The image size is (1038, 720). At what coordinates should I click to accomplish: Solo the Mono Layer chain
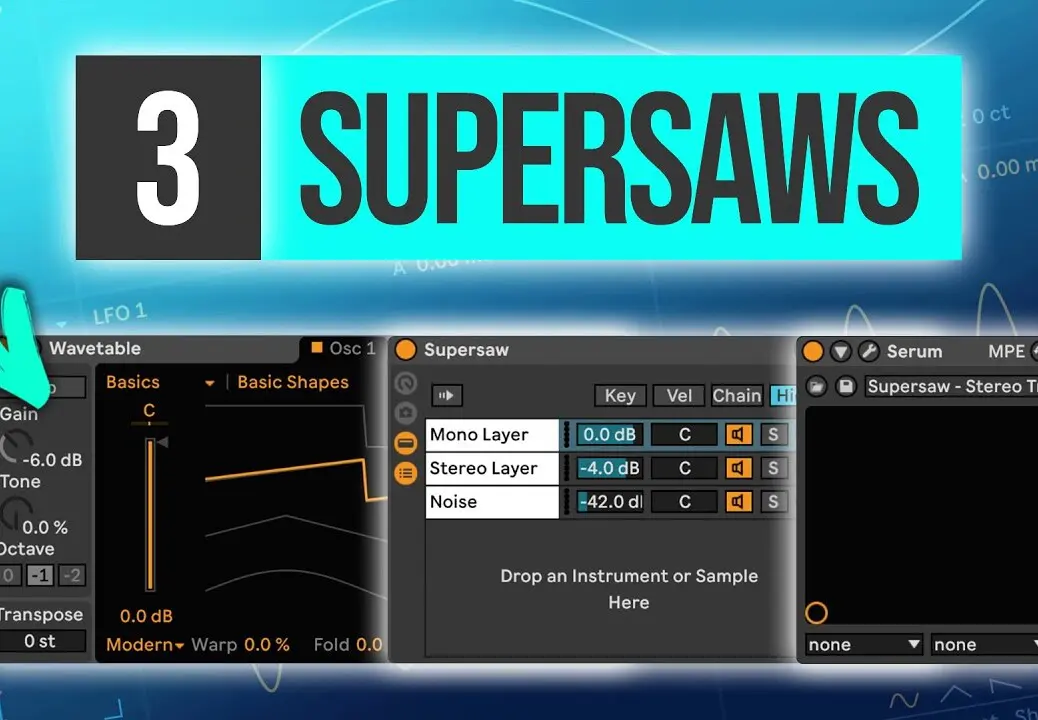point(773,435)
